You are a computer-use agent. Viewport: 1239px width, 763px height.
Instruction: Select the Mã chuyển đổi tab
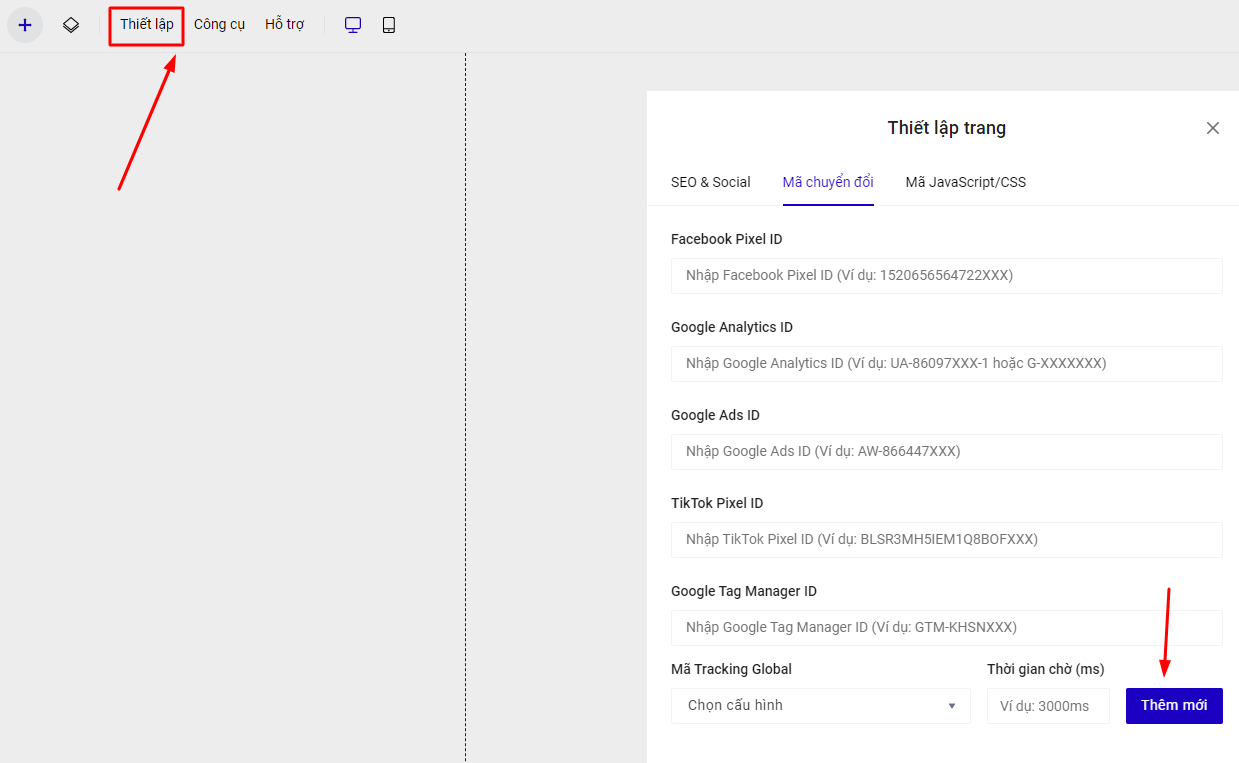point(828,182)
